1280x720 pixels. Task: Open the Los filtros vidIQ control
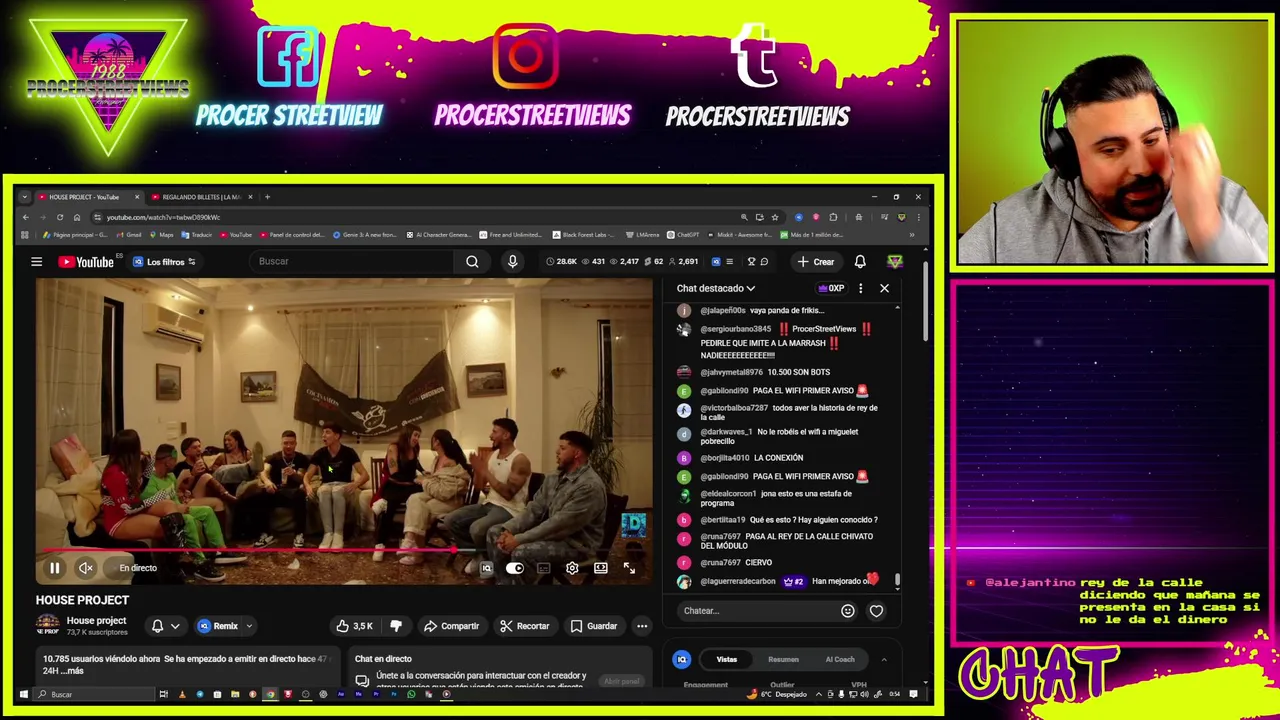[x=166, y=262]
